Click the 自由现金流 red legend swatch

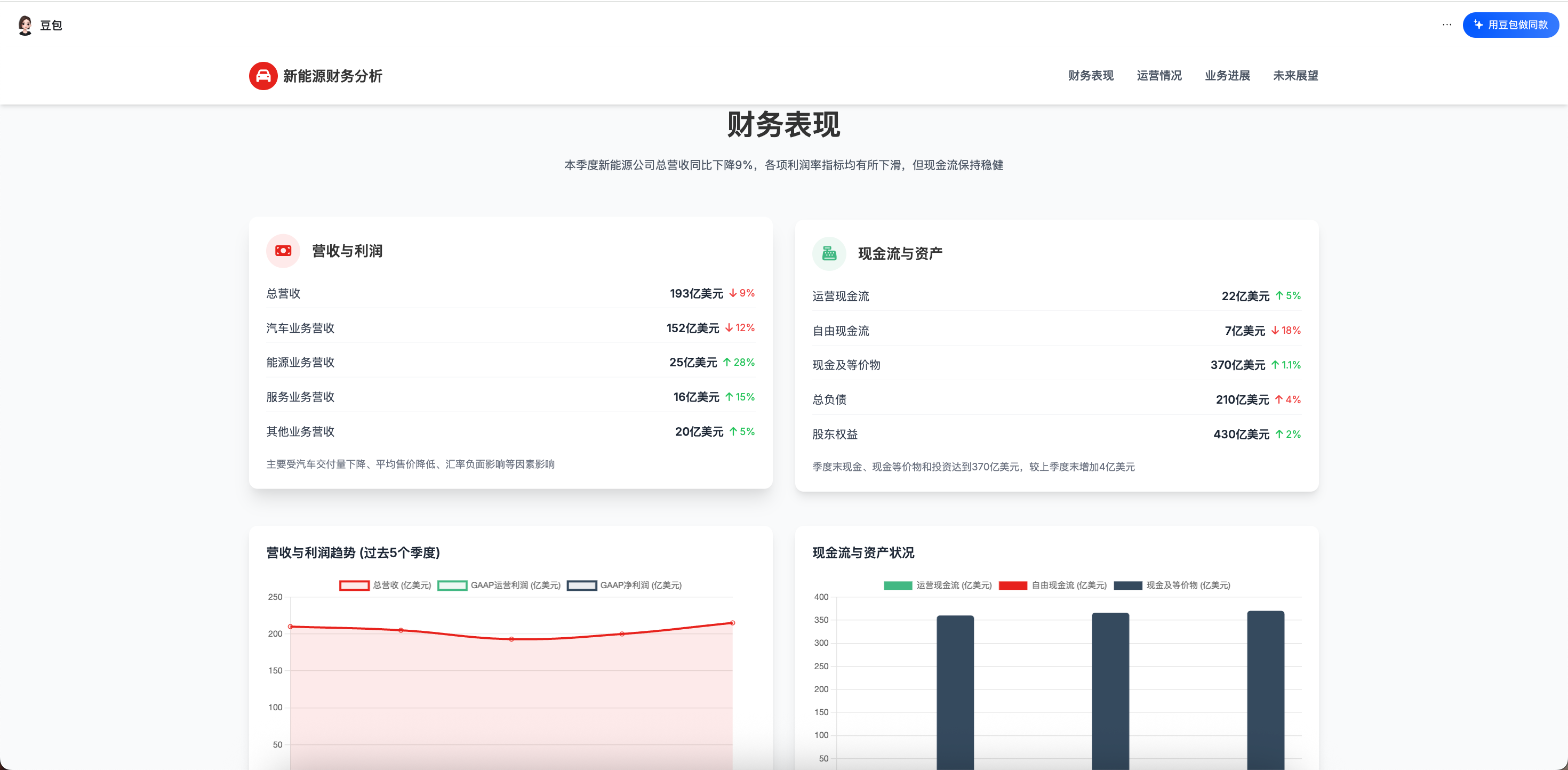(x=1013, y=585)
